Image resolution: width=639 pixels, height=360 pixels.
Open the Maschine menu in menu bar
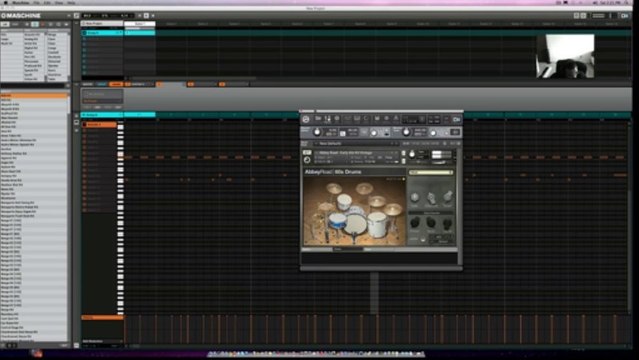20,3
